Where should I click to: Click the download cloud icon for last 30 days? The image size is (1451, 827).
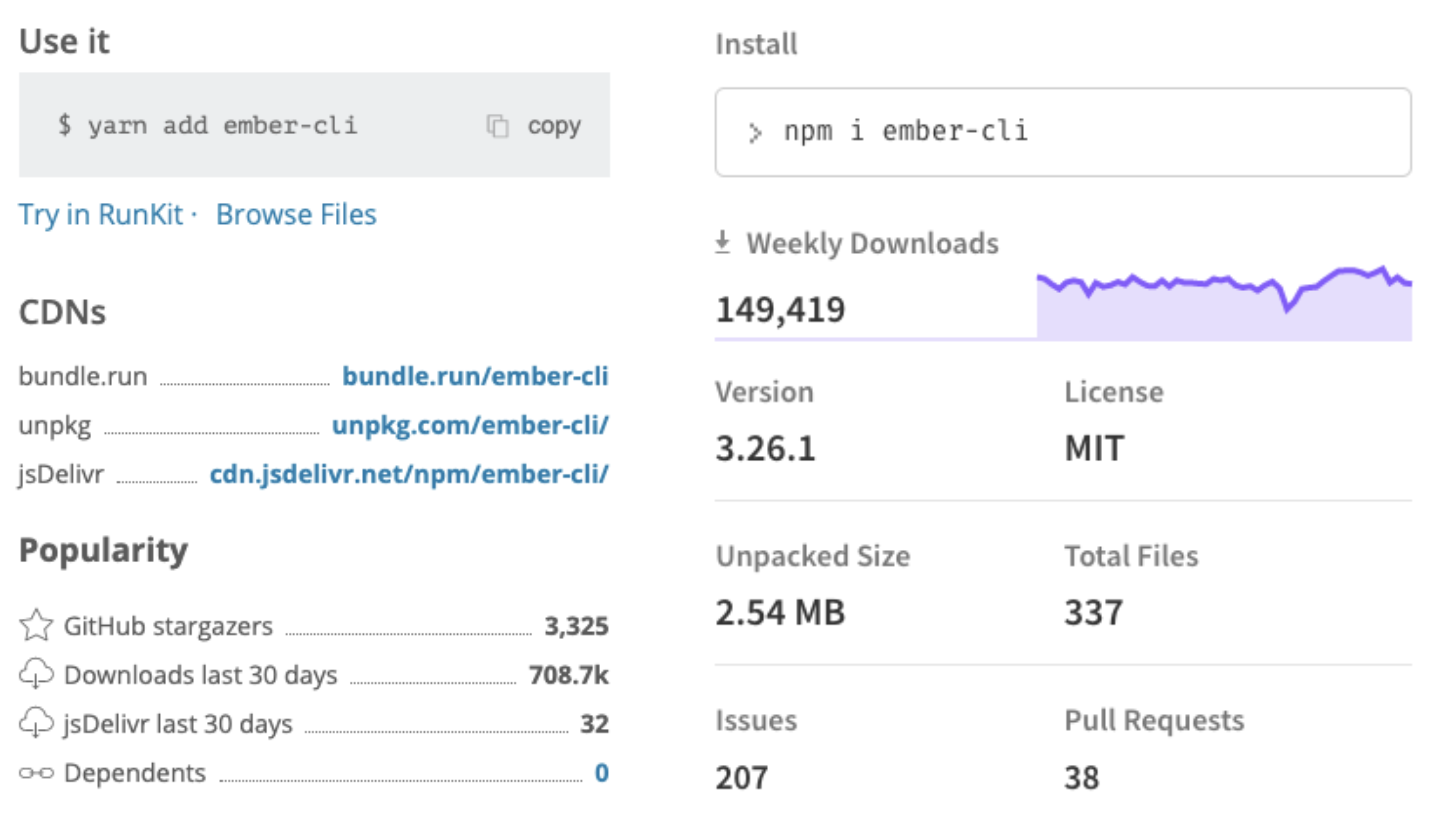(36, 675)
